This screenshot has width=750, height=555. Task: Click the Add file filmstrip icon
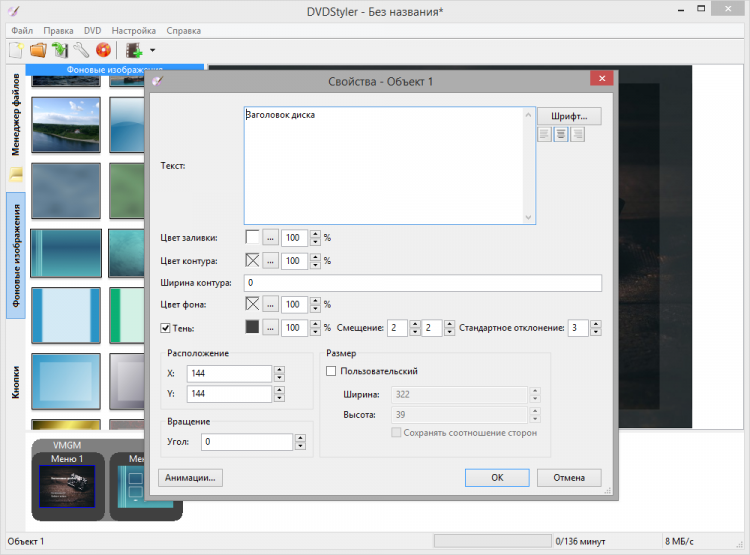pyautogui.click(x=133, y=50)
